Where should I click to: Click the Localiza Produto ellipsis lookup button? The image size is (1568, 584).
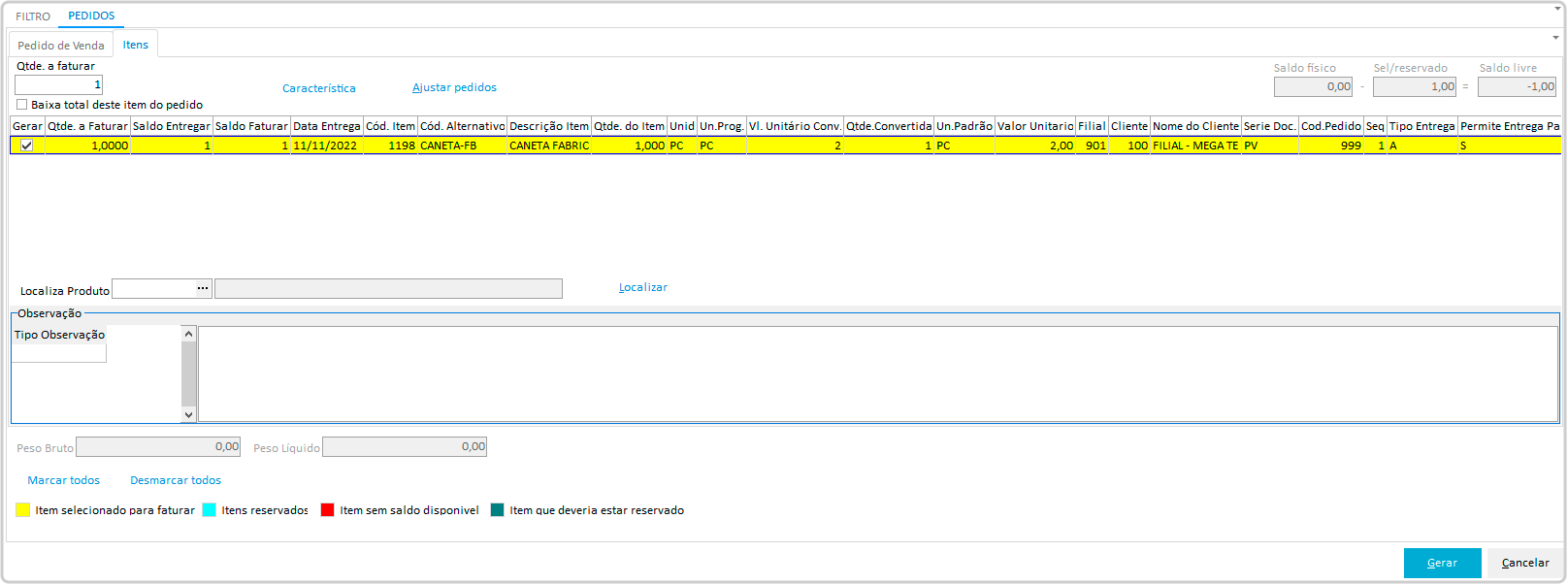coord(203,288)
